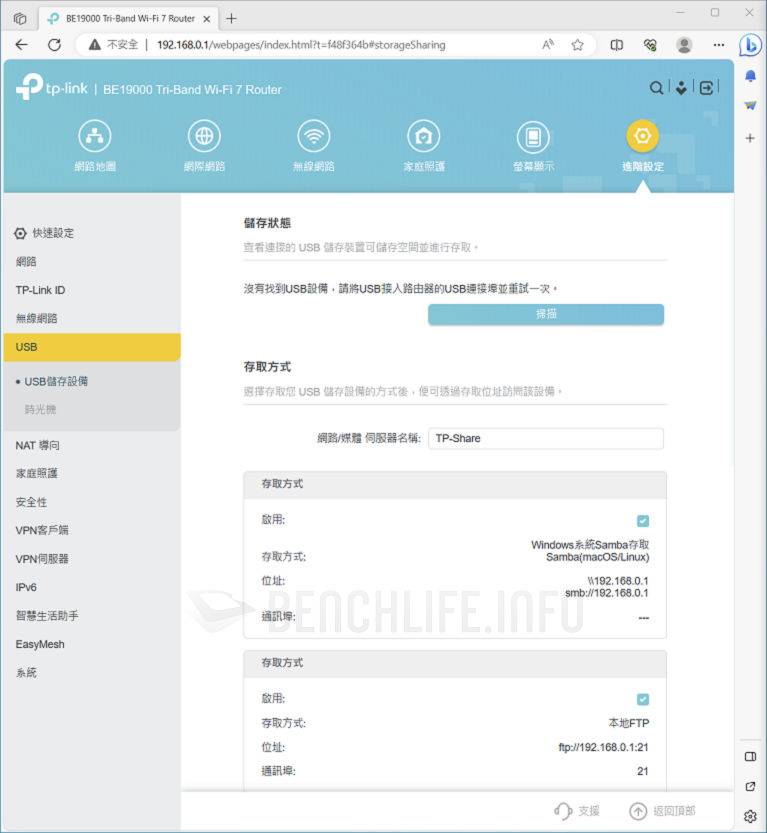767x833 pixels.
Task: Open the browser profile avatar
Action: click(684, 45)
